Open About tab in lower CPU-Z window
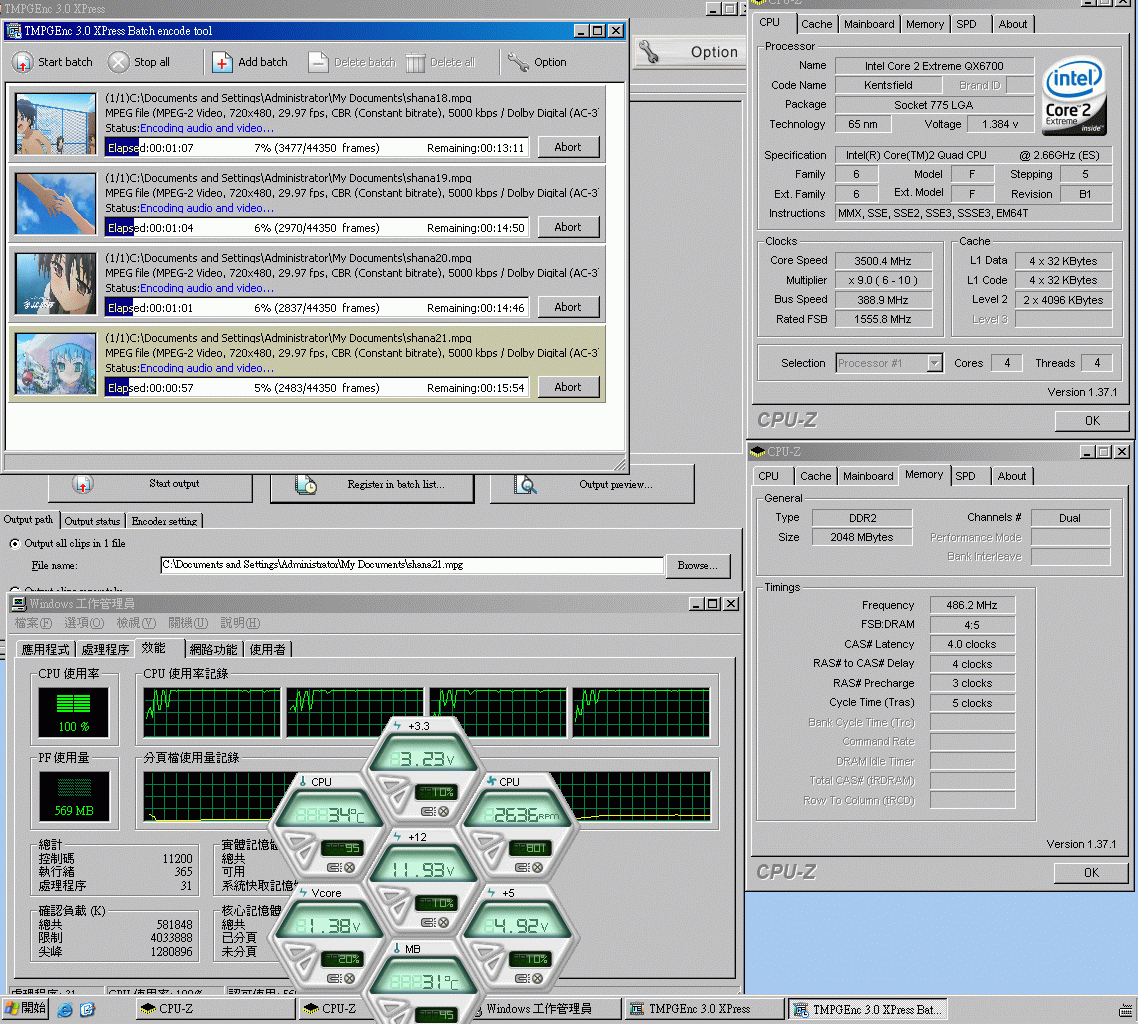The image size is (1138, 1024). click(1011, 476)
